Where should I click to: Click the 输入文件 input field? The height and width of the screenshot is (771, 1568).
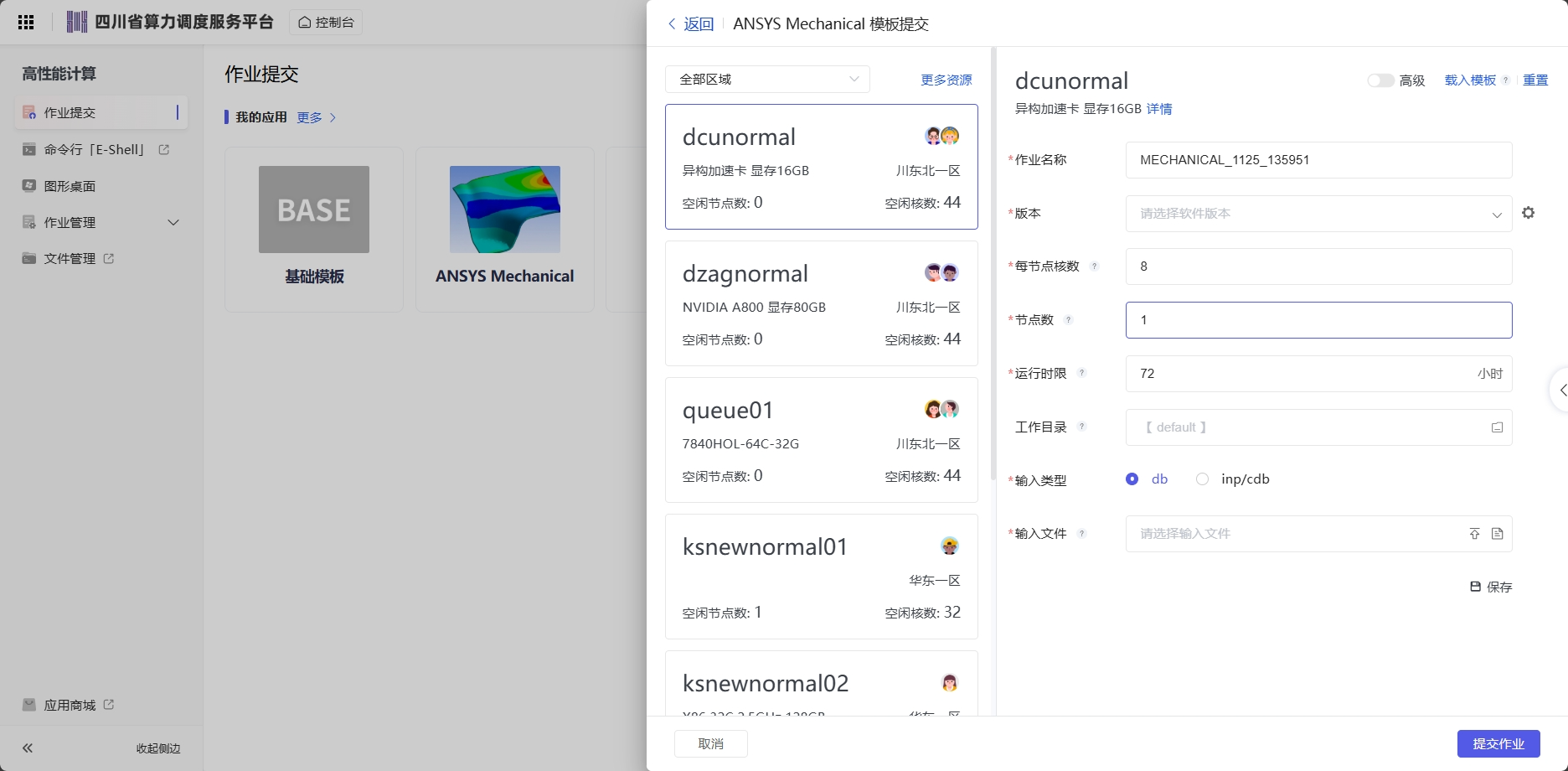tap(1318, 534)
